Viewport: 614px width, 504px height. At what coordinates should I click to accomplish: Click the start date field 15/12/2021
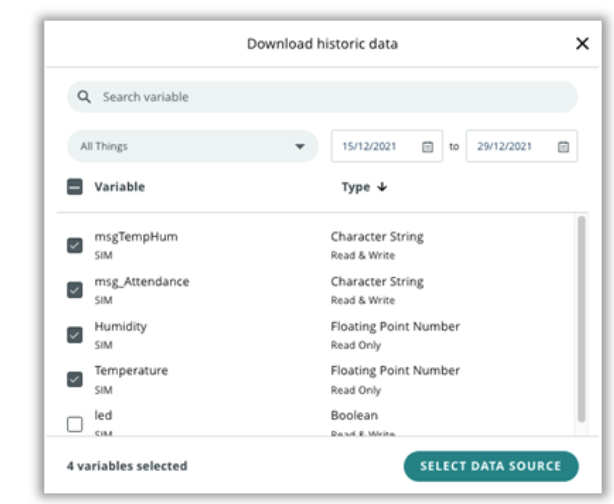[370, 146]
